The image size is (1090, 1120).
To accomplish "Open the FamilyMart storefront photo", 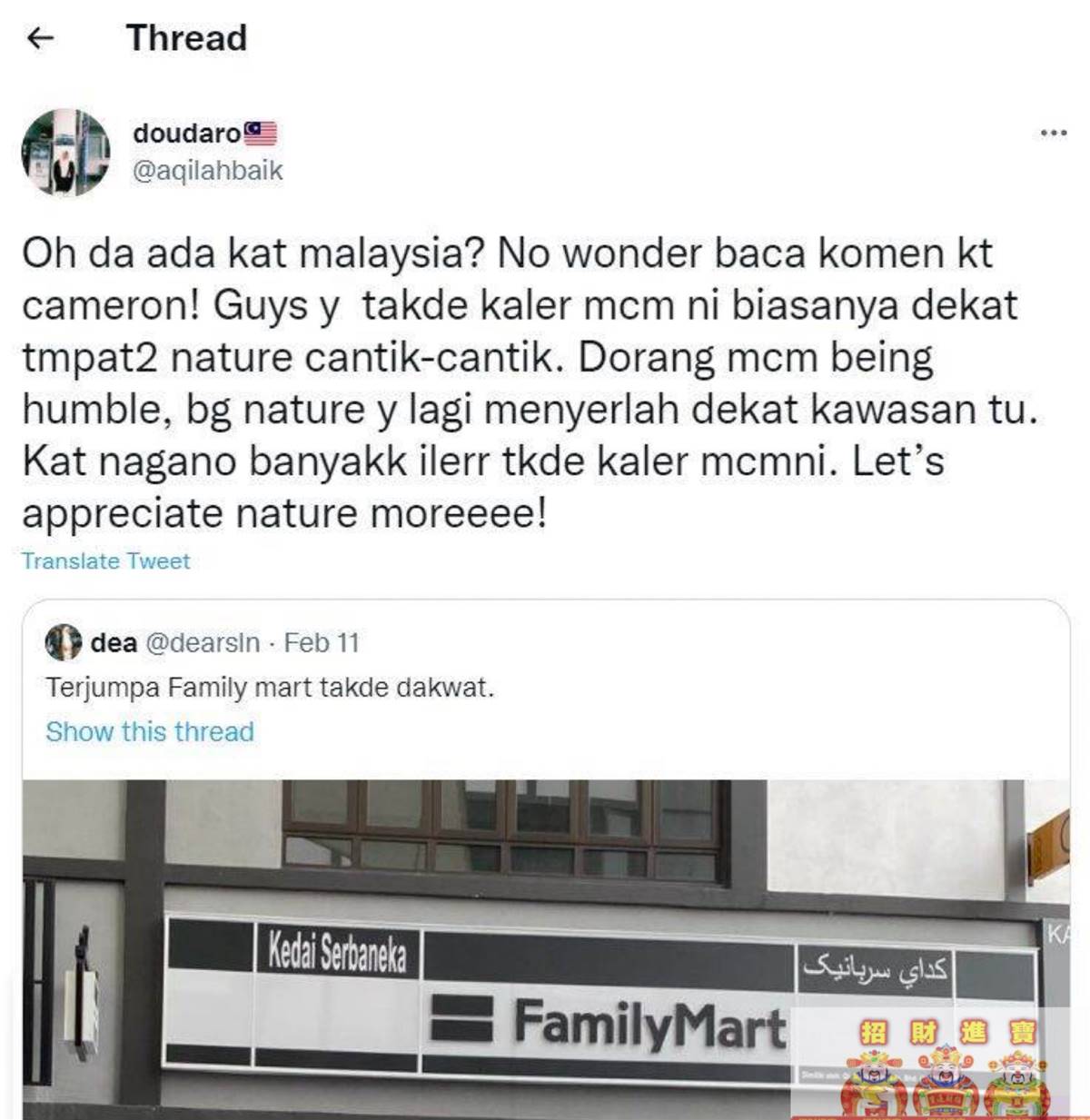I will 545,949.
